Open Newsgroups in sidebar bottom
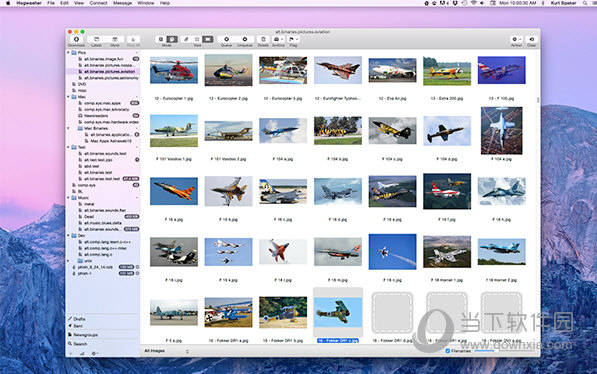The height and width of the screenshot is (374, 597). pos(83,335)
